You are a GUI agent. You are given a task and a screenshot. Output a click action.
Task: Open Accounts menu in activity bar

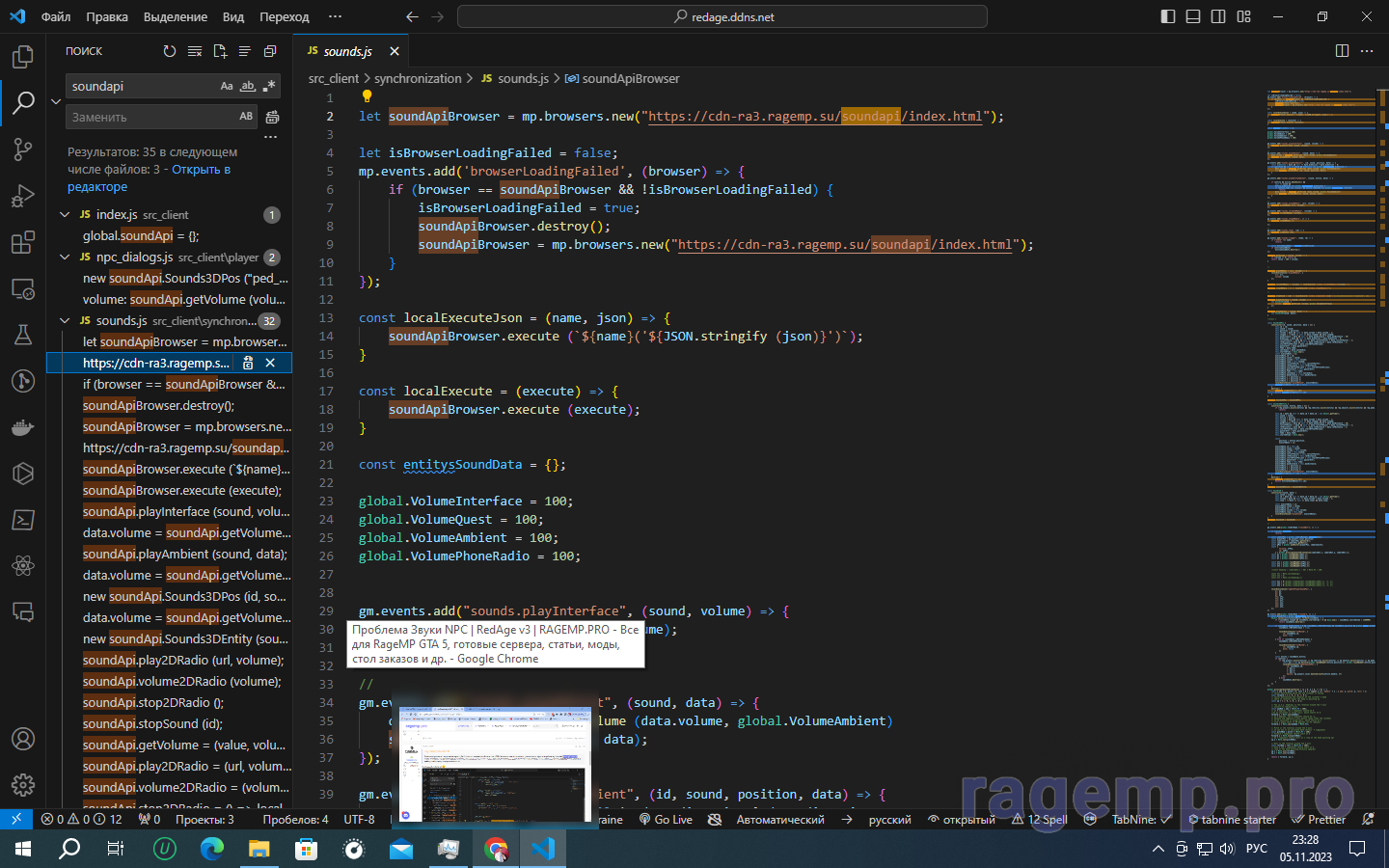23,740
